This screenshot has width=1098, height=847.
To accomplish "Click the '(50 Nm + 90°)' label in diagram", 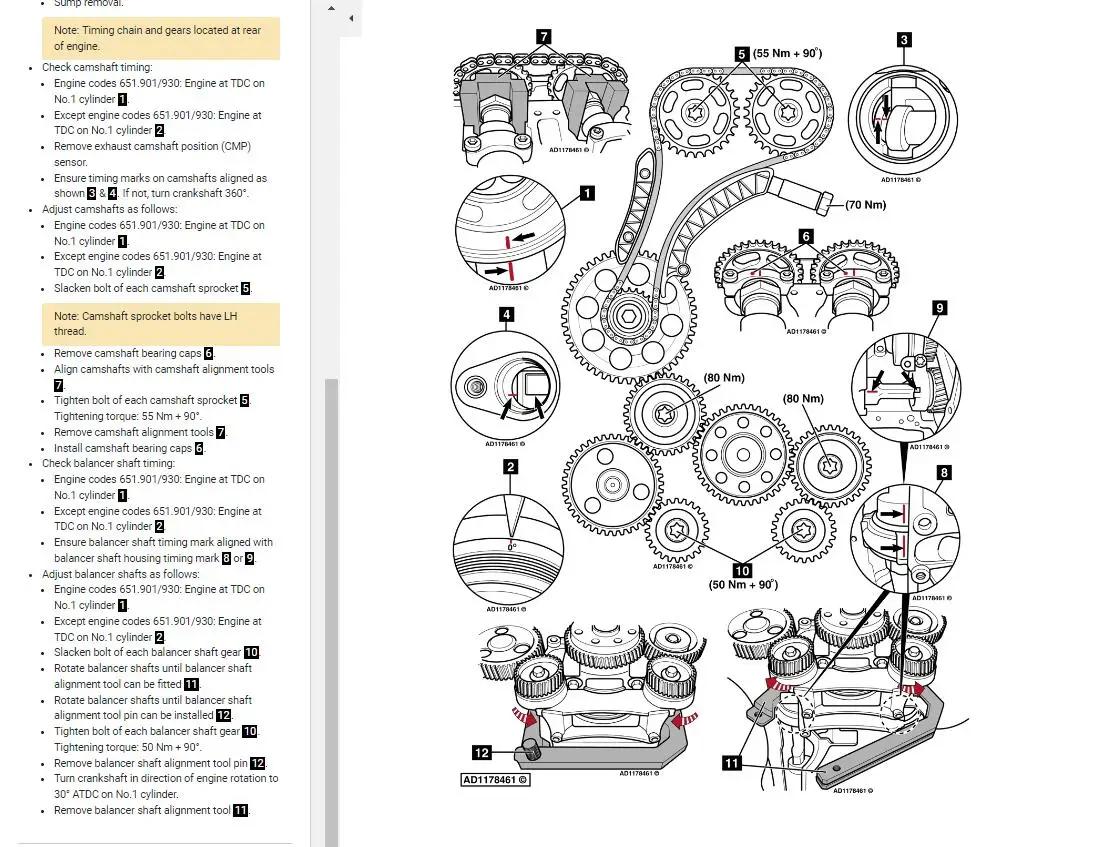I will click(743, 584).
